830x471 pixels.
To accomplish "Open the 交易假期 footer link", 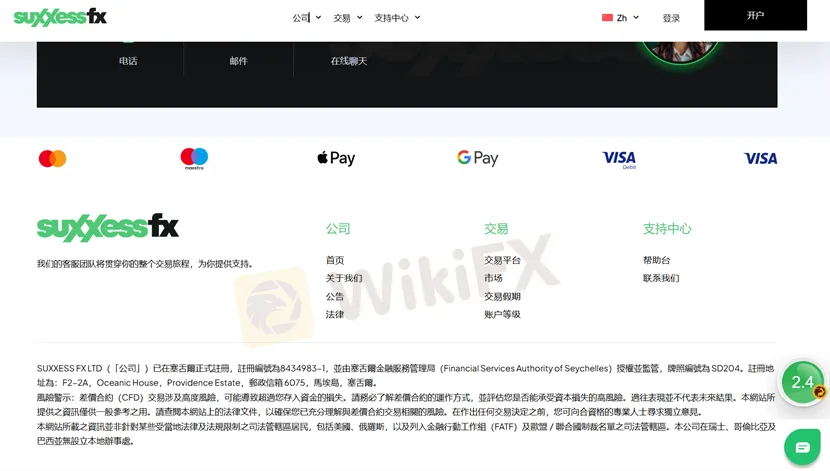I will [x=502, y=296].
